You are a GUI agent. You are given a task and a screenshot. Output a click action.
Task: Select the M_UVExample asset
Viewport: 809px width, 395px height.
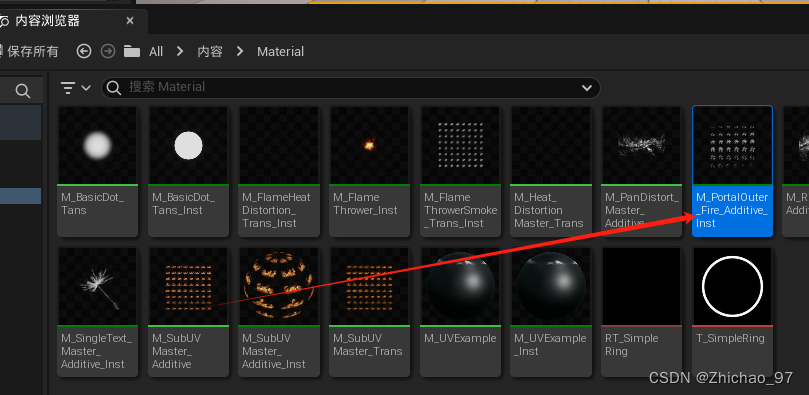[x=460, y=311]
